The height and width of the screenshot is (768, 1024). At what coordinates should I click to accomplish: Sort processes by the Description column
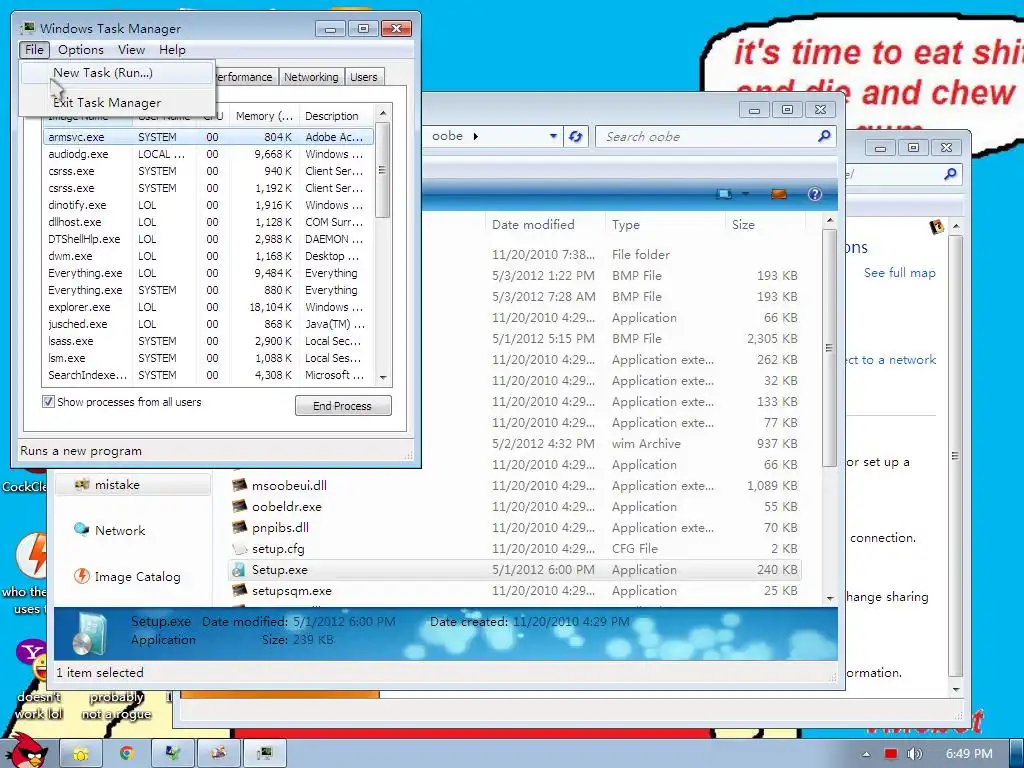(332, 116)
